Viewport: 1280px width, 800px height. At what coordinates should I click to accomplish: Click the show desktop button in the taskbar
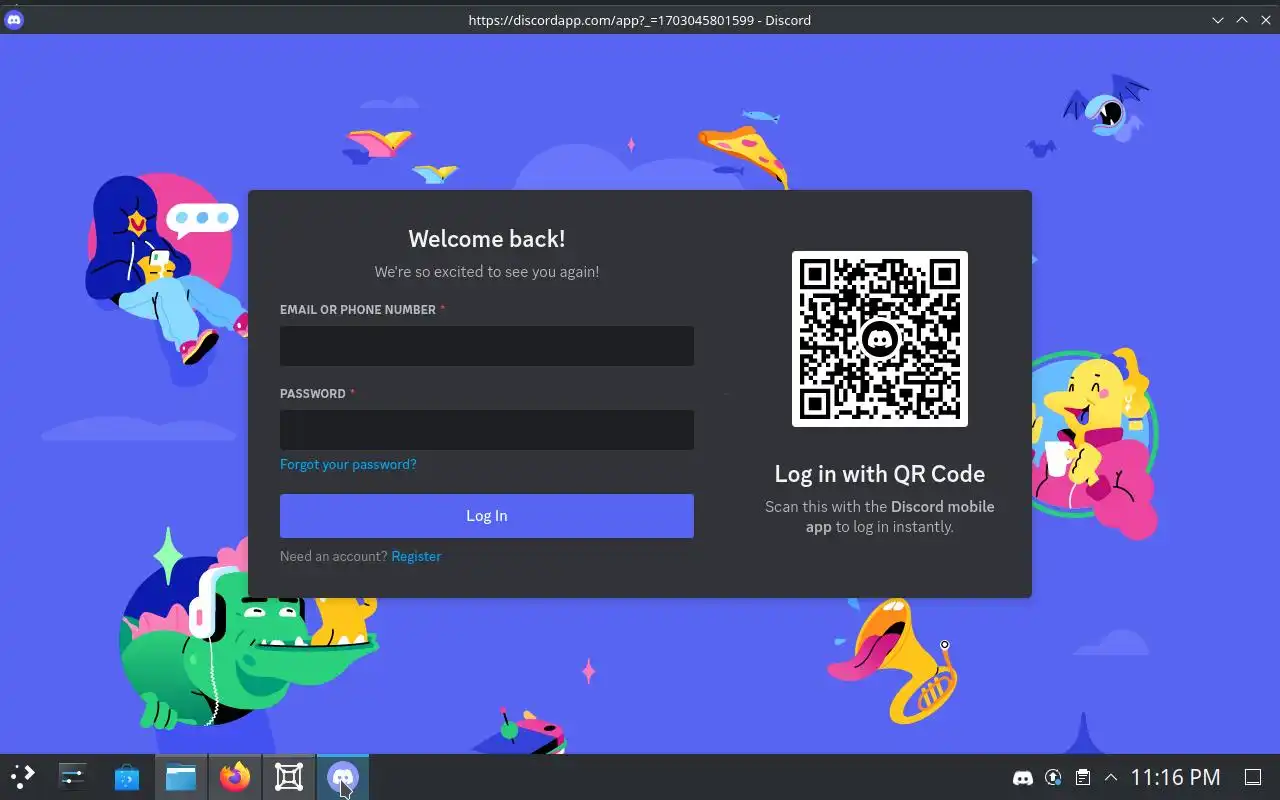1253,777
